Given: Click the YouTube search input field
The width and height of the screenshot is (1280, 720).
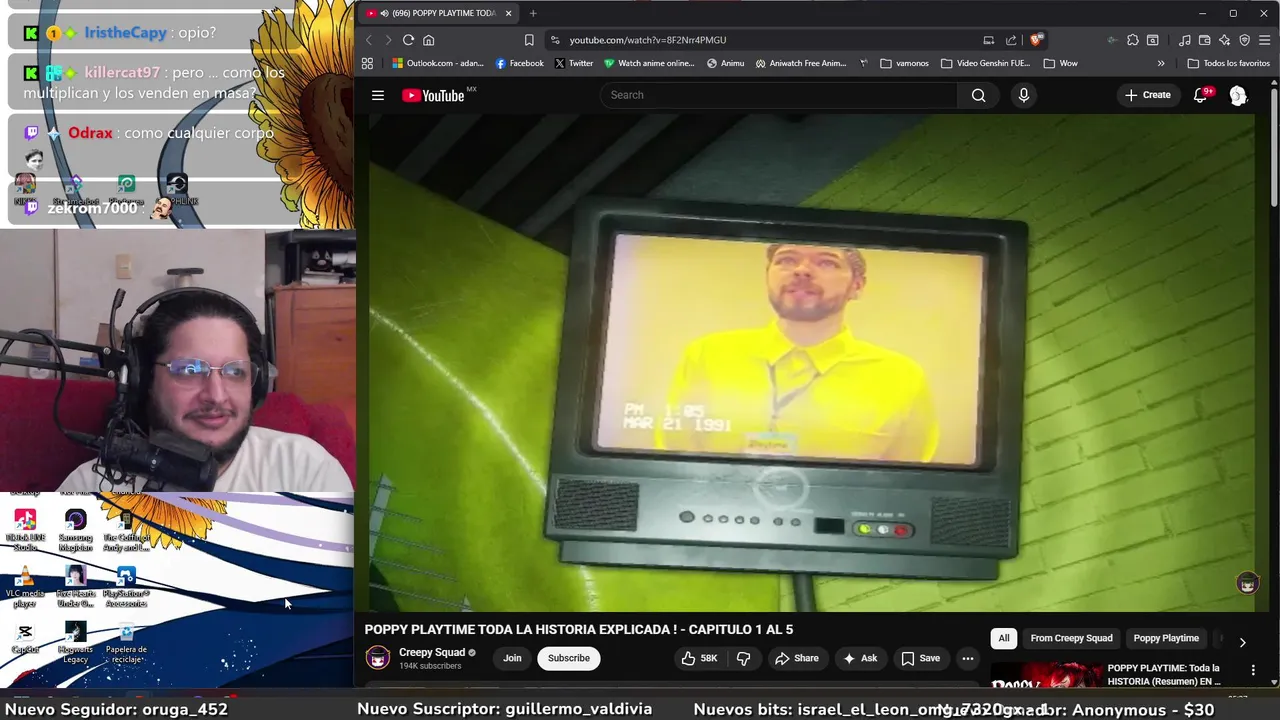Looking at the screenshot, I should click(x=779, y=95).
